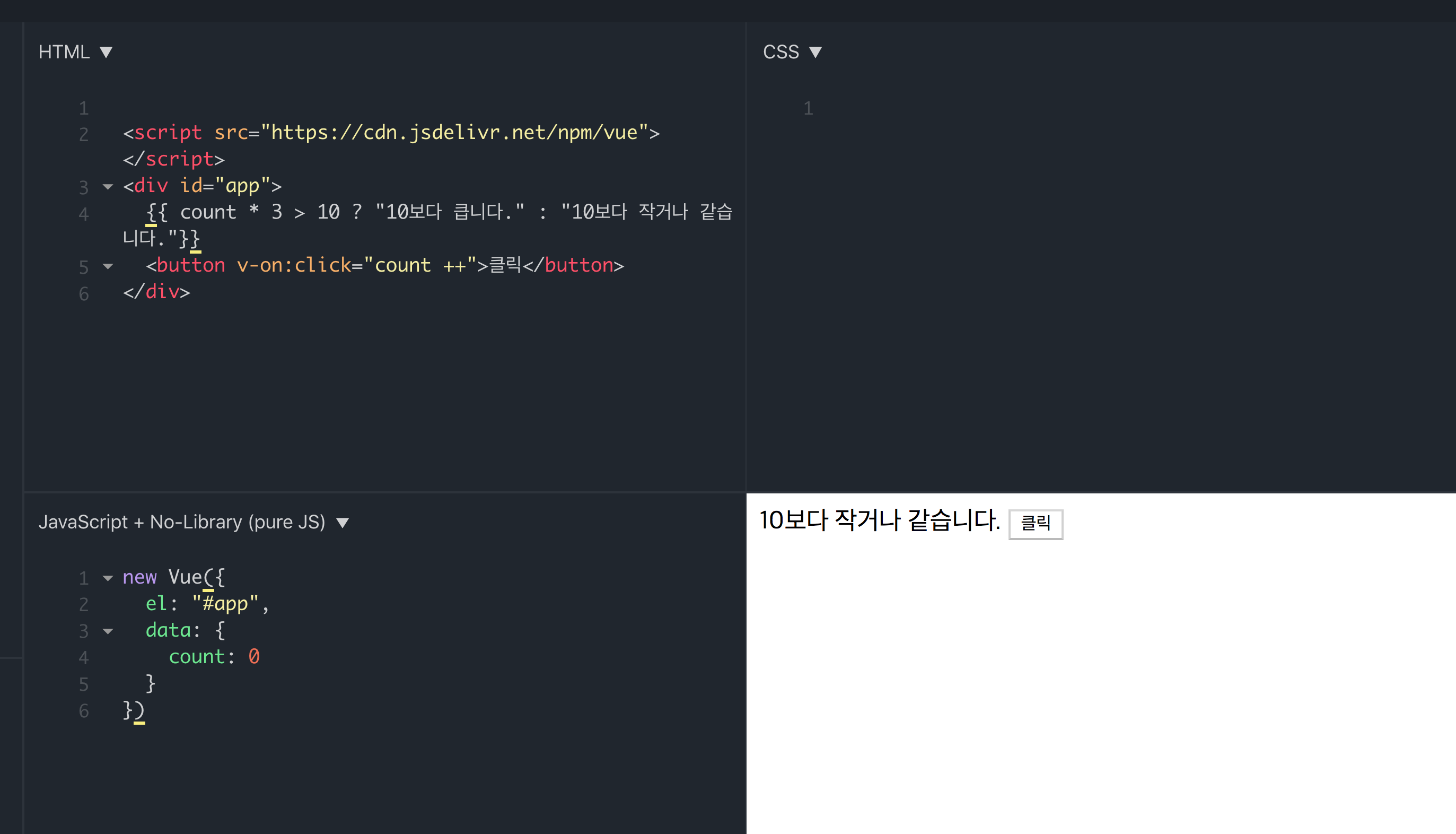The height and width of the screenshot is (834, 1456).
Task: Click the v-on:click attribute in the button tag
Action: click(294, 266)
